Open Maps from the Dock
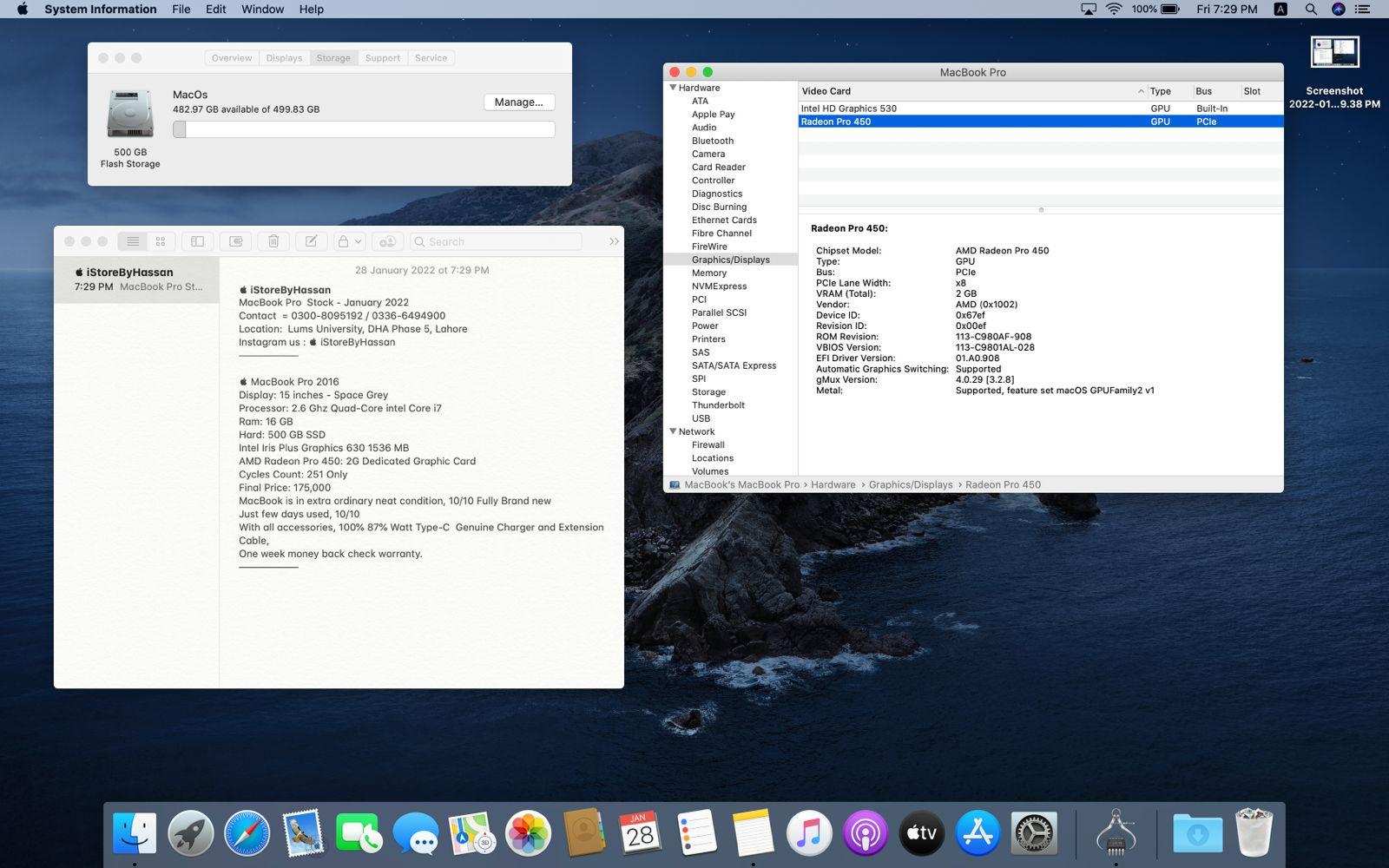This screenshot has width=1389, height=868. point(471,833)
